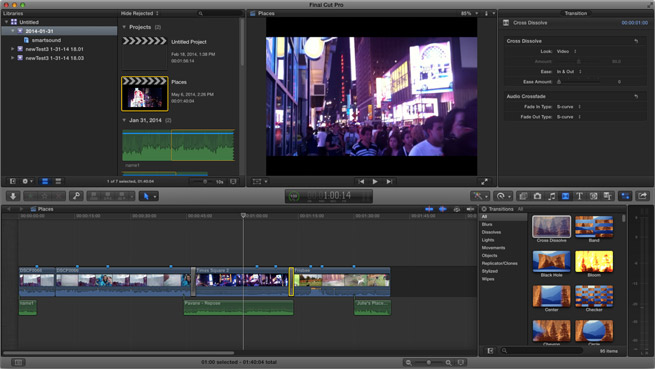The width and height of the screenshot is (655, 369).
Task: Select the Blurs transitions category
Action: tap(487, 224)
